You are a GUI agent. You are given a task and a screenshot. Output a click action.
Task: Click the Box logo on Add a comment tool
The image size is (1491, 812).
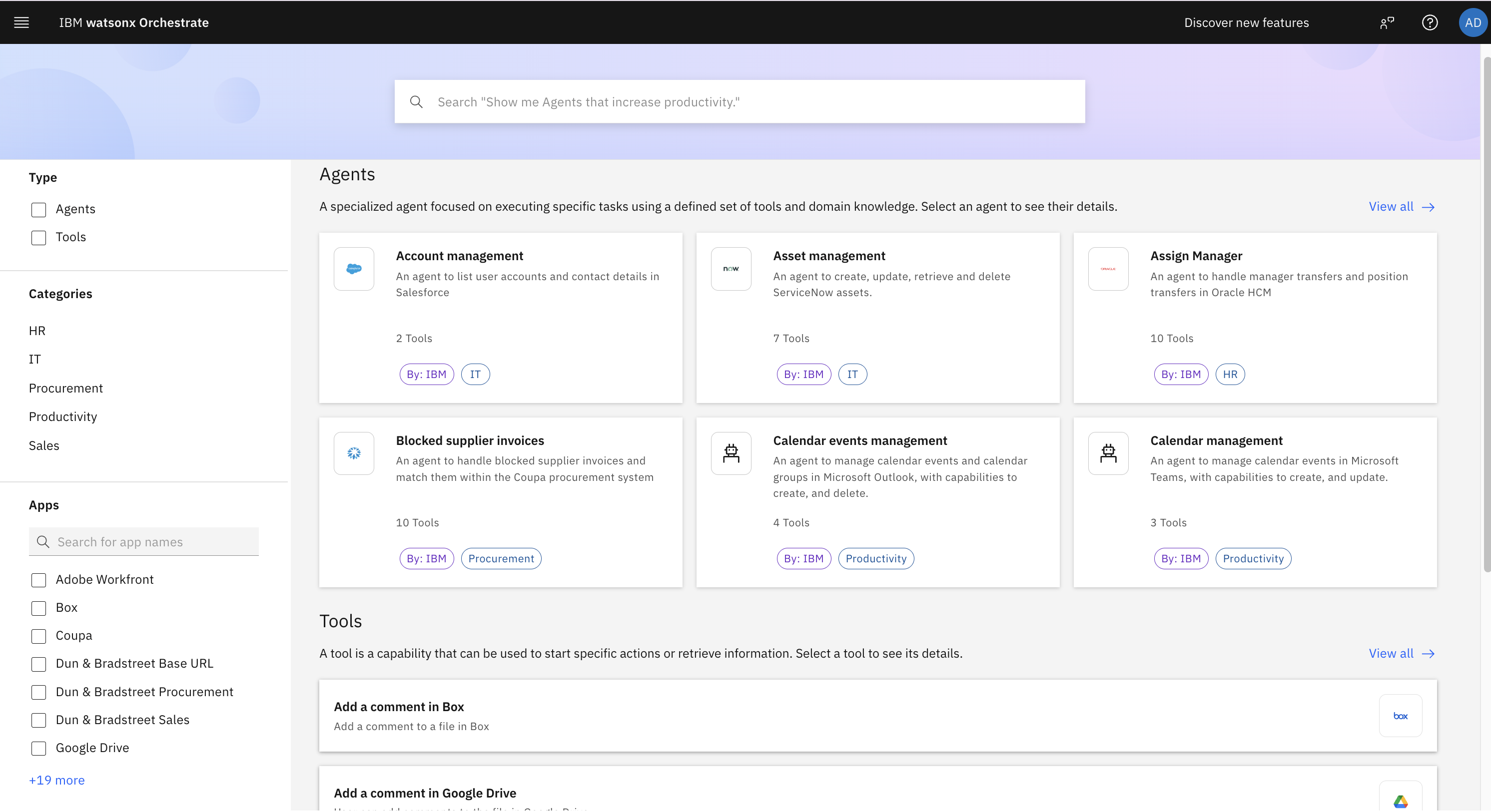(x=1400, y=716)
